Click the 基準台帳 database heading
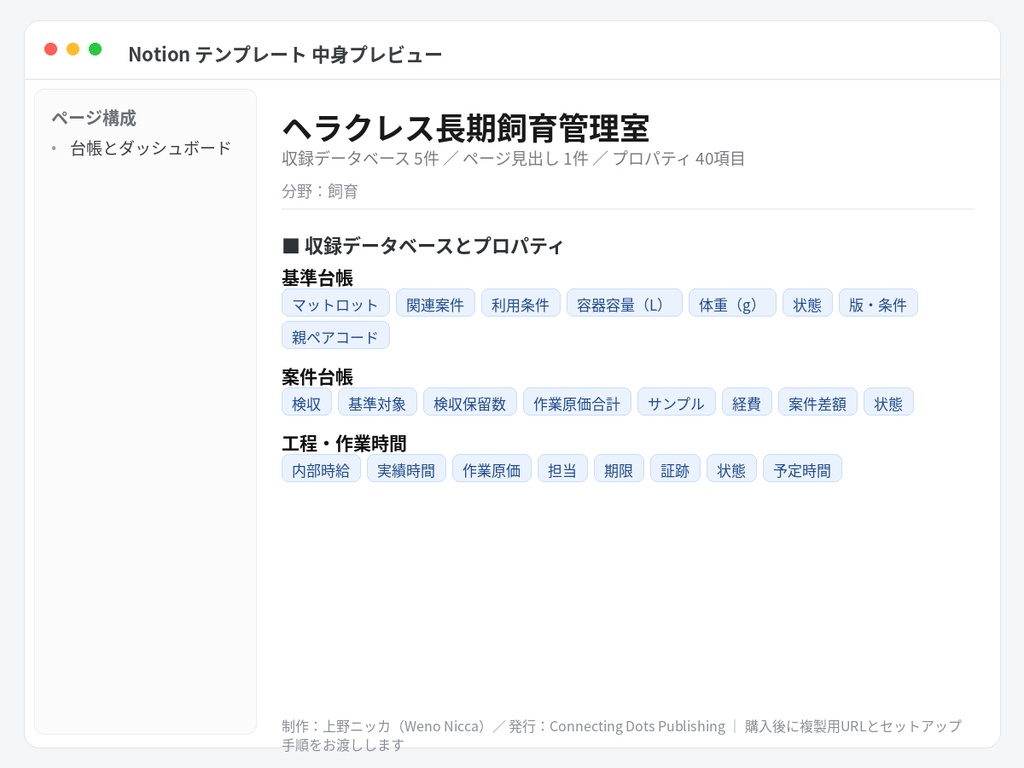This screenshot has width=1024, height=768. [317, 278]
